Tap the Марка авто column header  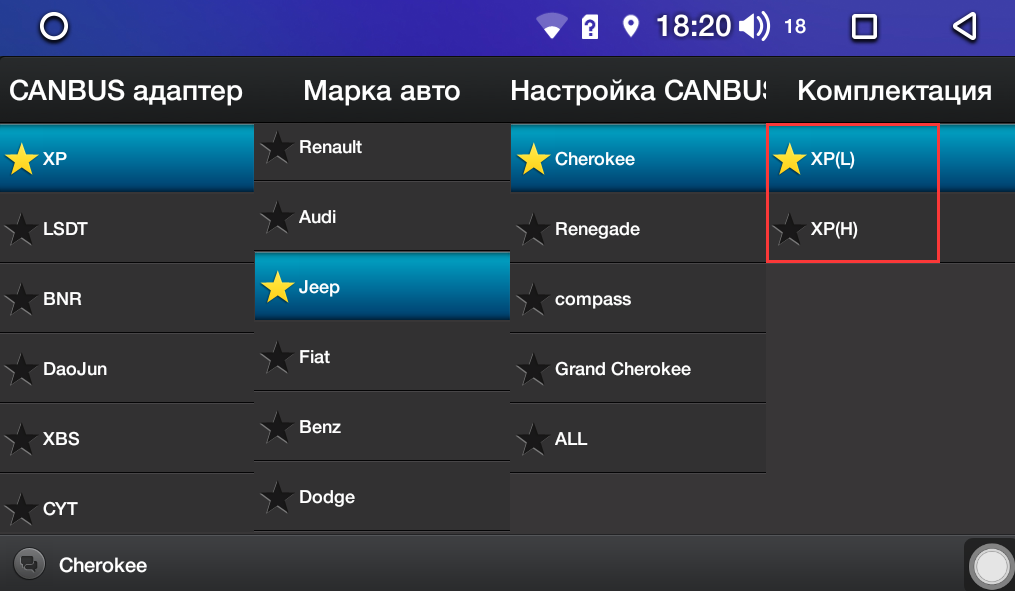pos(382,91)
